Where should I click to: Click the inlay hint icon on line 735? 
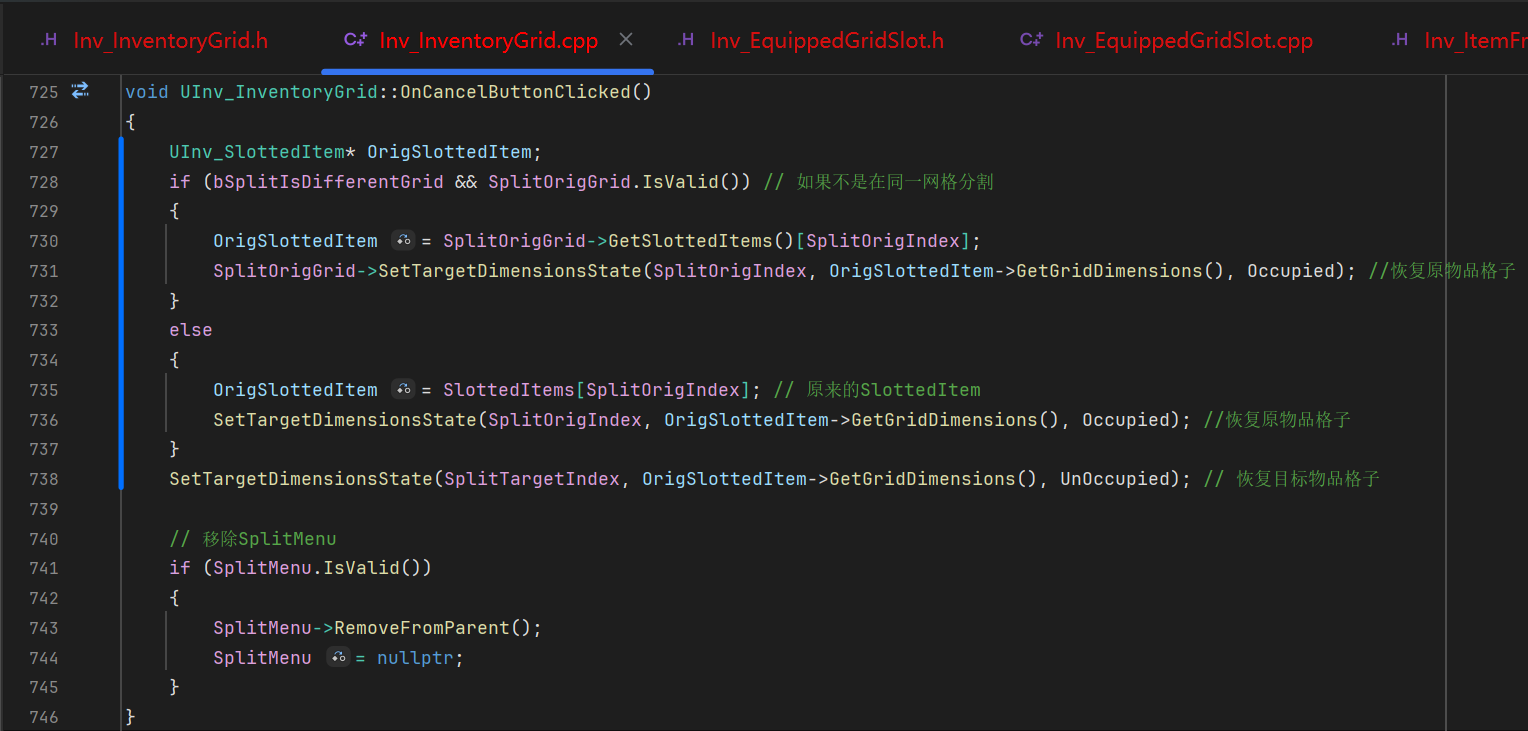pos(403,390)
